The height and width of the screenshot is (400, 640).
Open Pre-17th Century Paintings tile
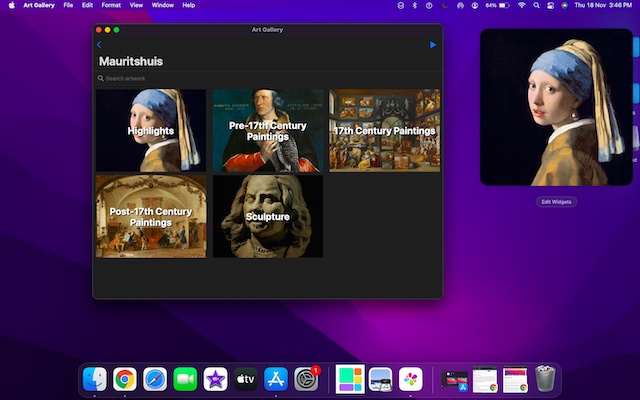tap(268, 131)
